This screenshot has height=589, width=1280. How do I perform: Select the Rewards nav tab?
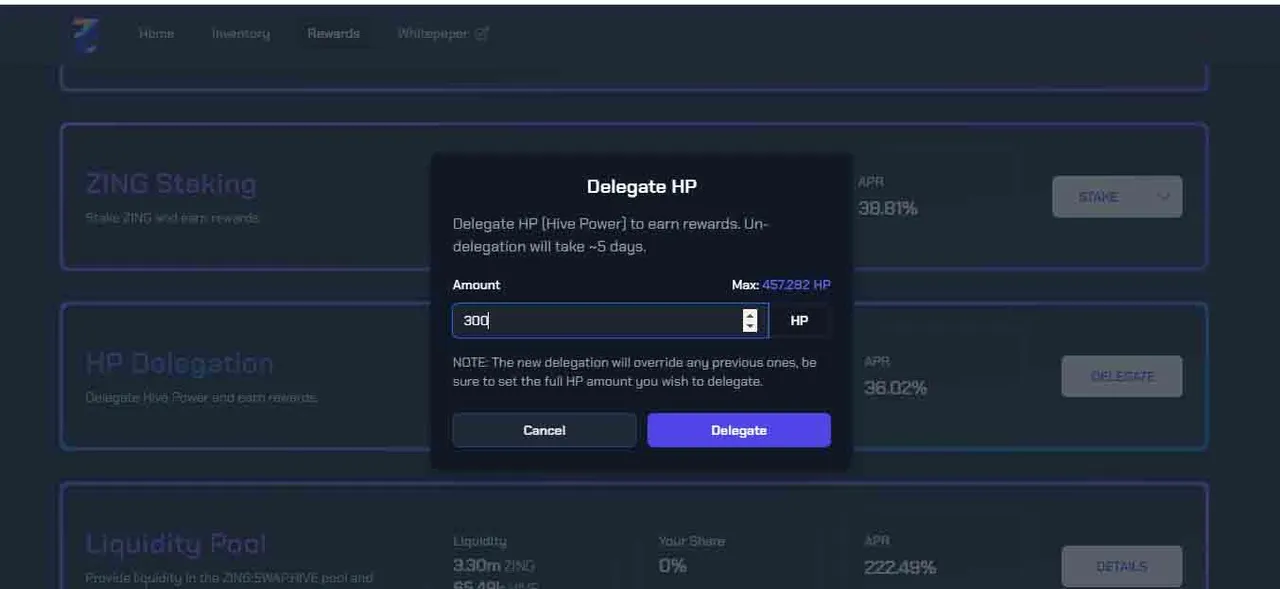coord(334,34)
